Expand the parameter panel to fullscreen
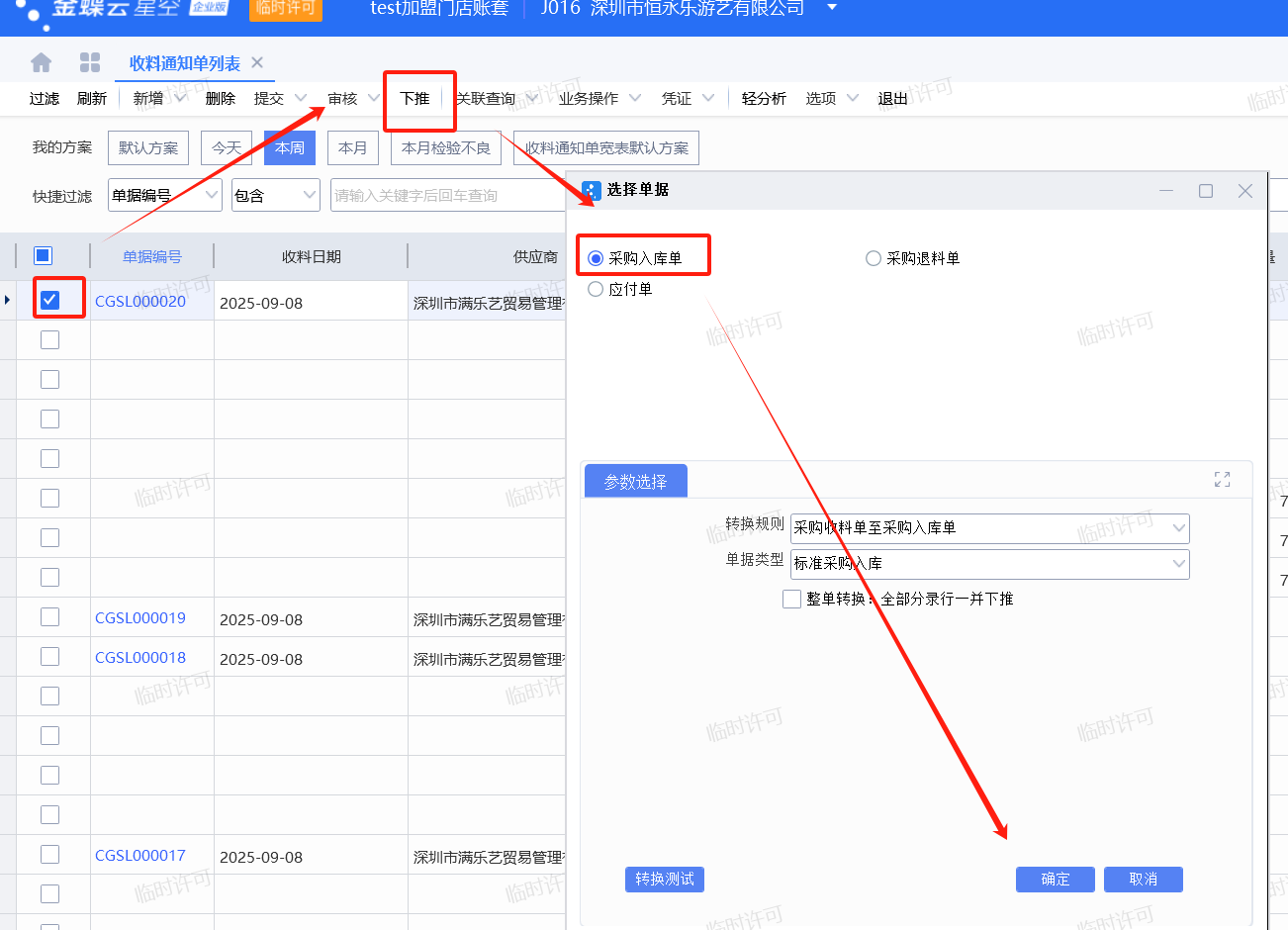 click(1222, 480)
